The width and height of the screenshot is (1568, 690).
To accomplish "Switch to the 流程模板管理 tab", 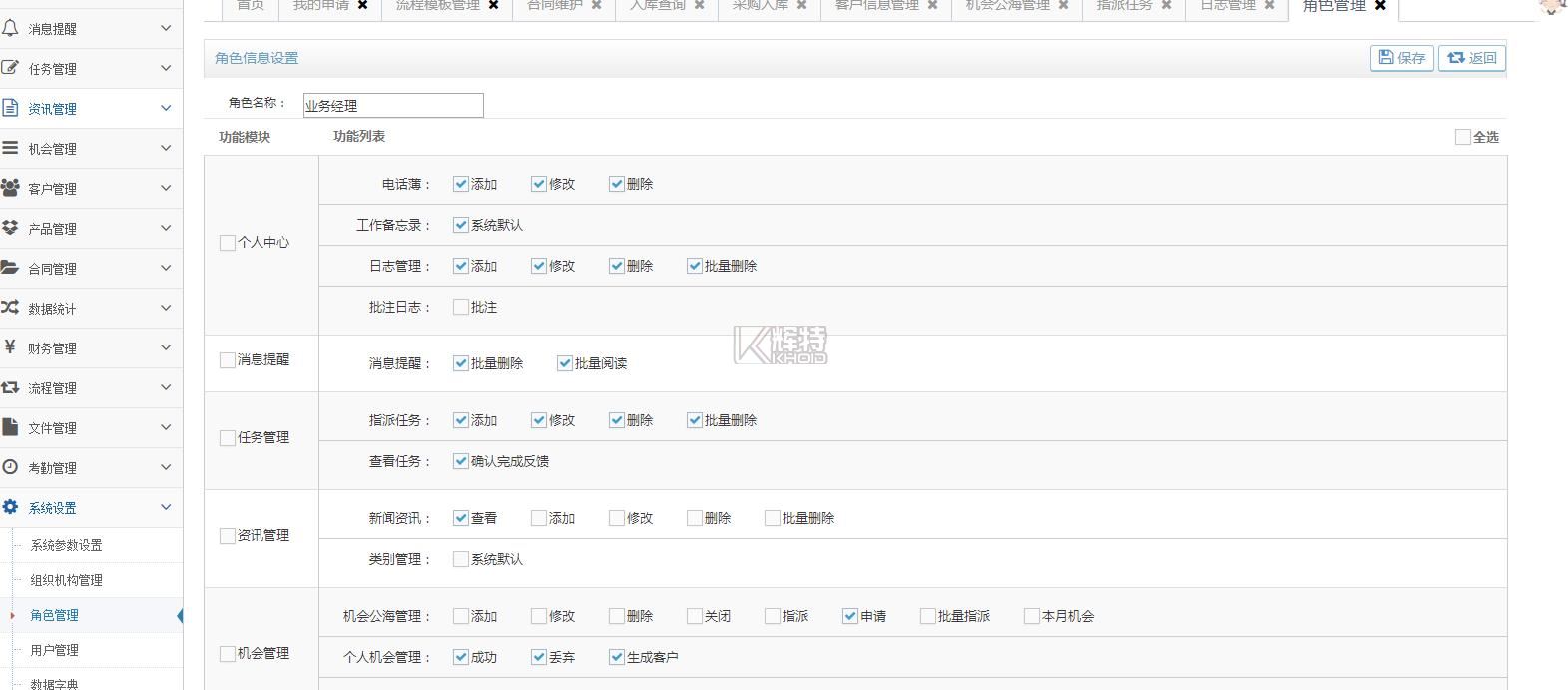I will 437,6.
